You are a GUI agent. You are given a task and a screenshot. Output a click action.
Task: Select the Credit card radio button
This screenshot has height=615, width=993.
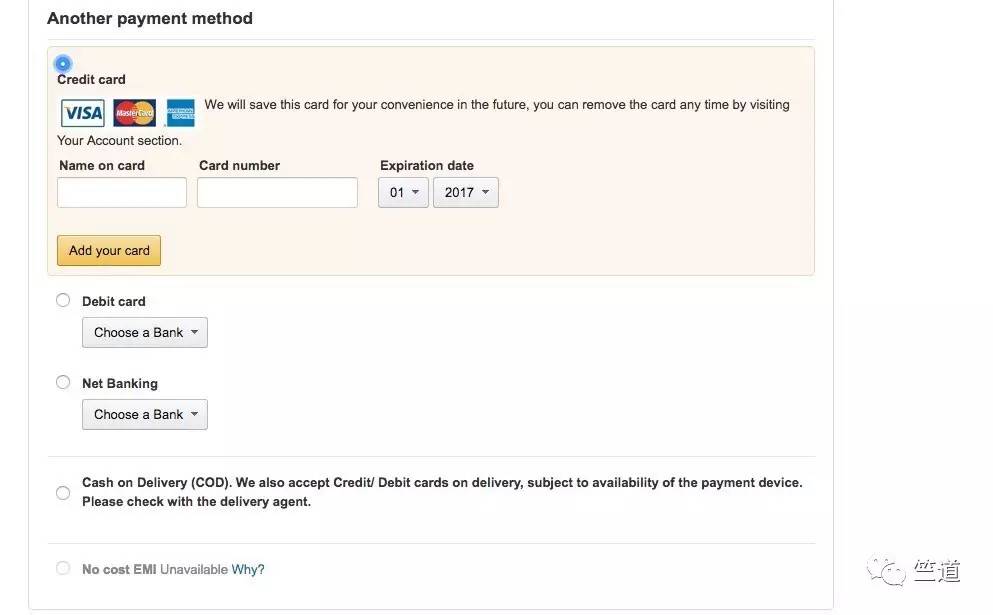(64, 63)
